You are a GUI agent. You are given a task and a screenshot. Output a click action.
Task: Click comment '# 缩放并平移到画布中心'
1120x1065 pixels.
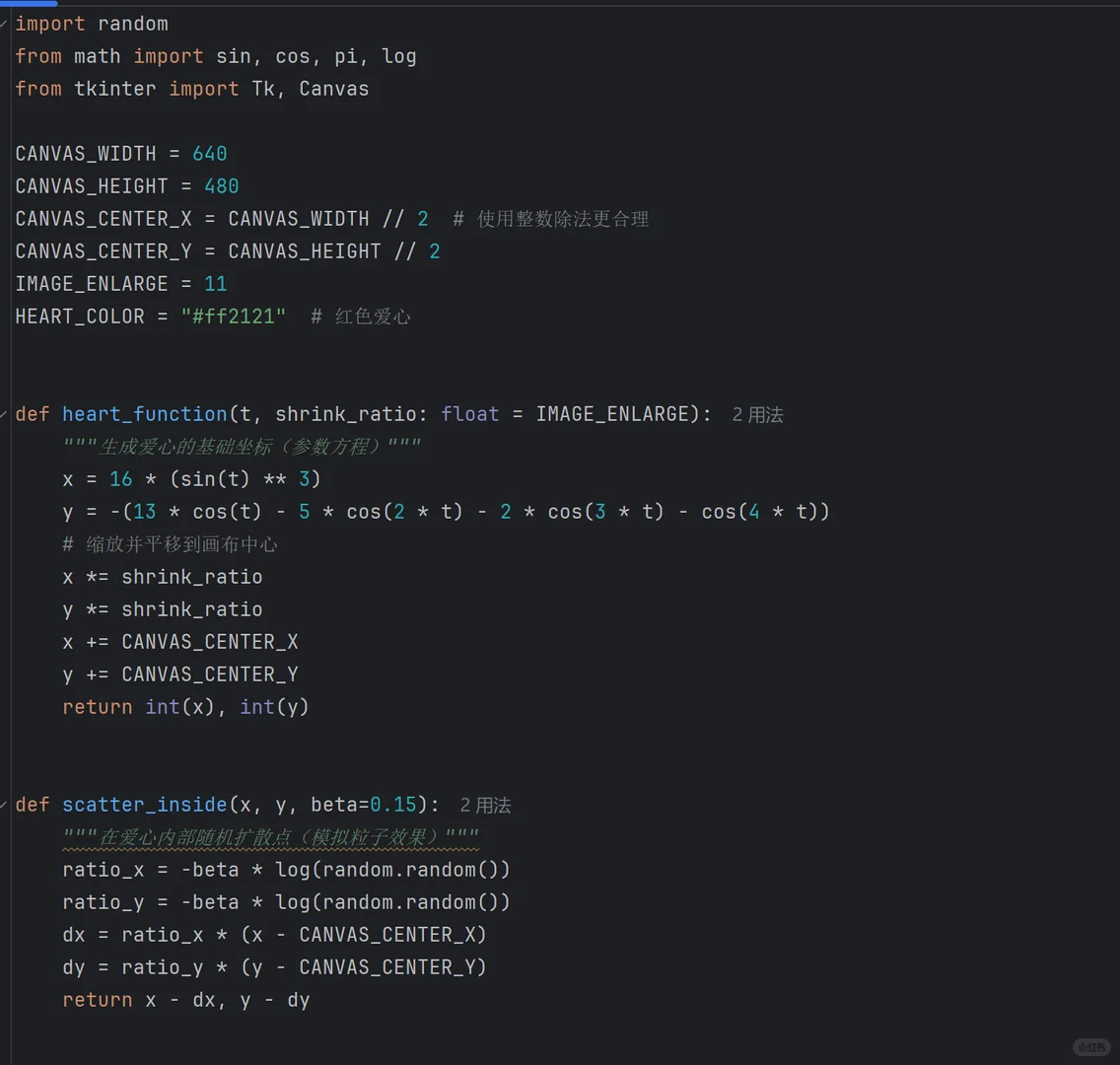[x=170, y=544]
